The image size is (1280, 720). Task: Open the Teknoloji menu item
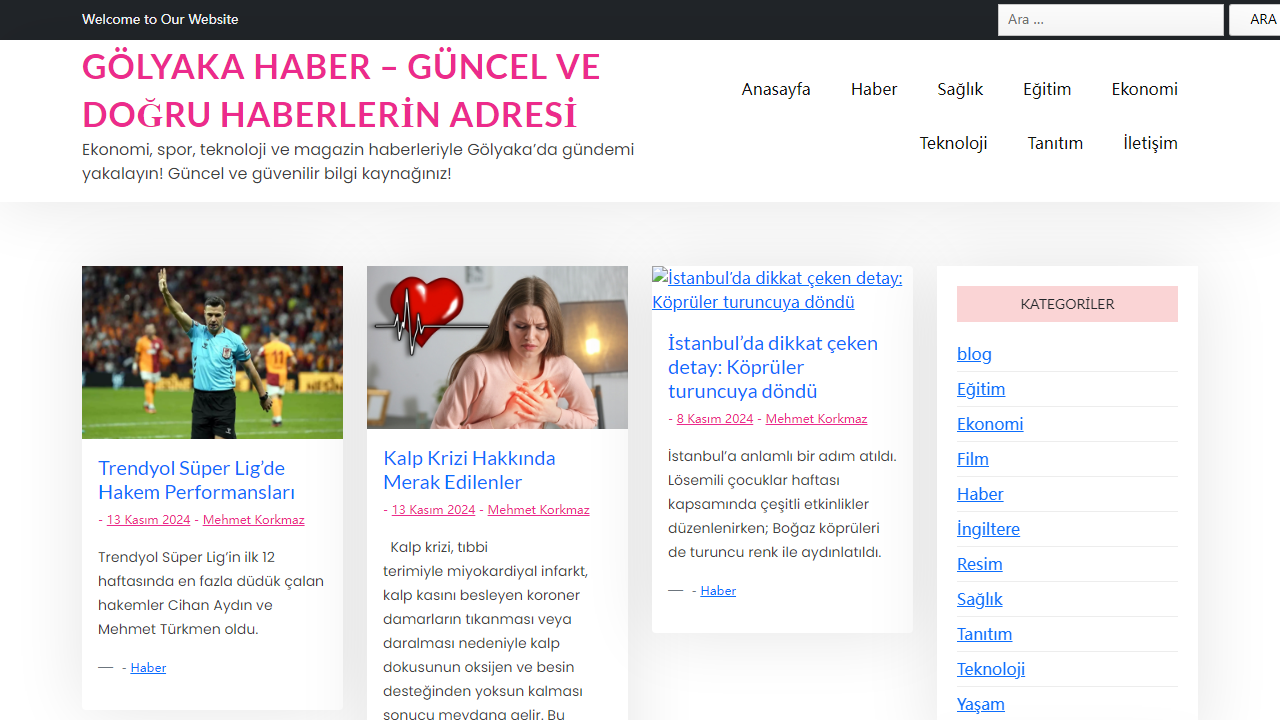point(953,143)
